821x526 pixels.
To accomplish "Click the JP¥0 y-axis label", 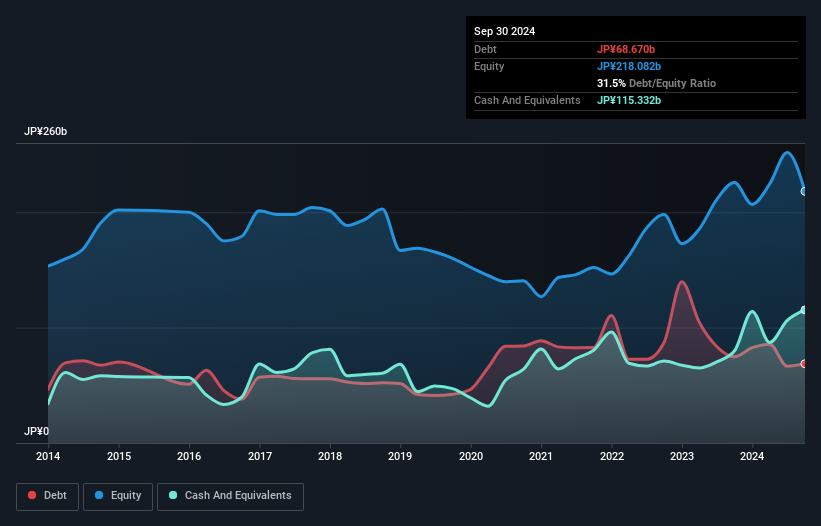I will (x=36, y=431).
